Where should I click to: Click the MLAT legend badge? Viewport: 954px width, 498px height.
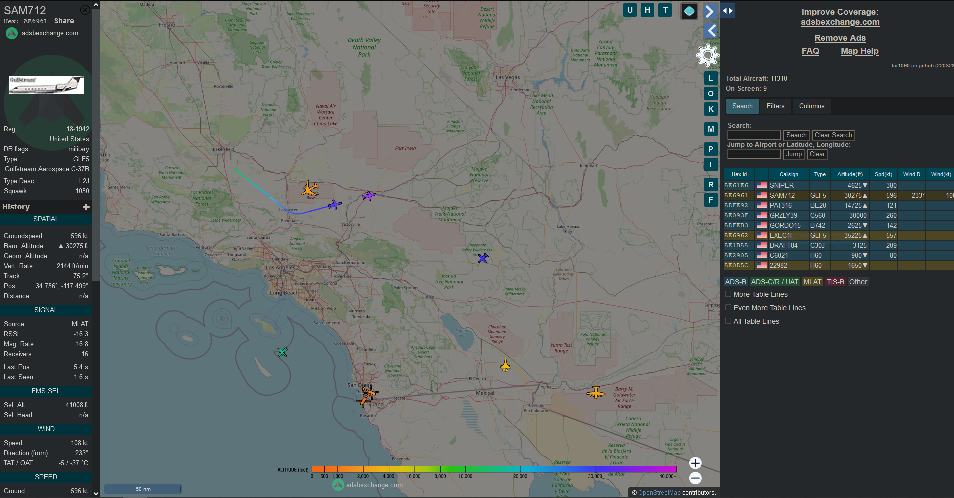point(812,282)
